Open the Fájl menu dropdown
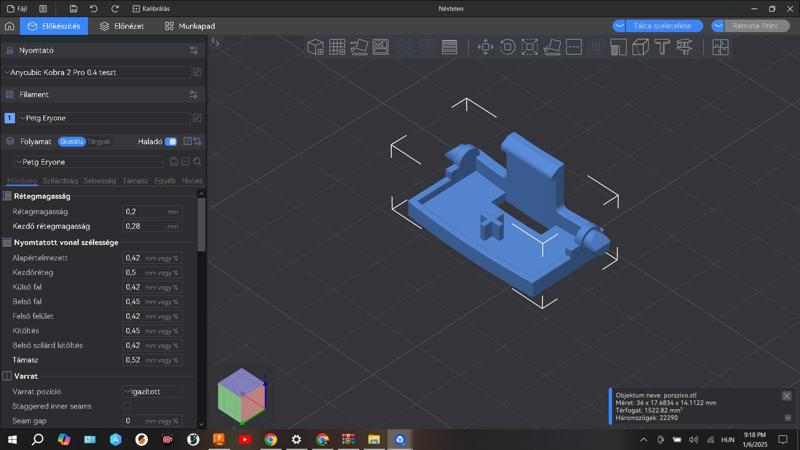The image size is (800, 450). (x=17, y=9)
